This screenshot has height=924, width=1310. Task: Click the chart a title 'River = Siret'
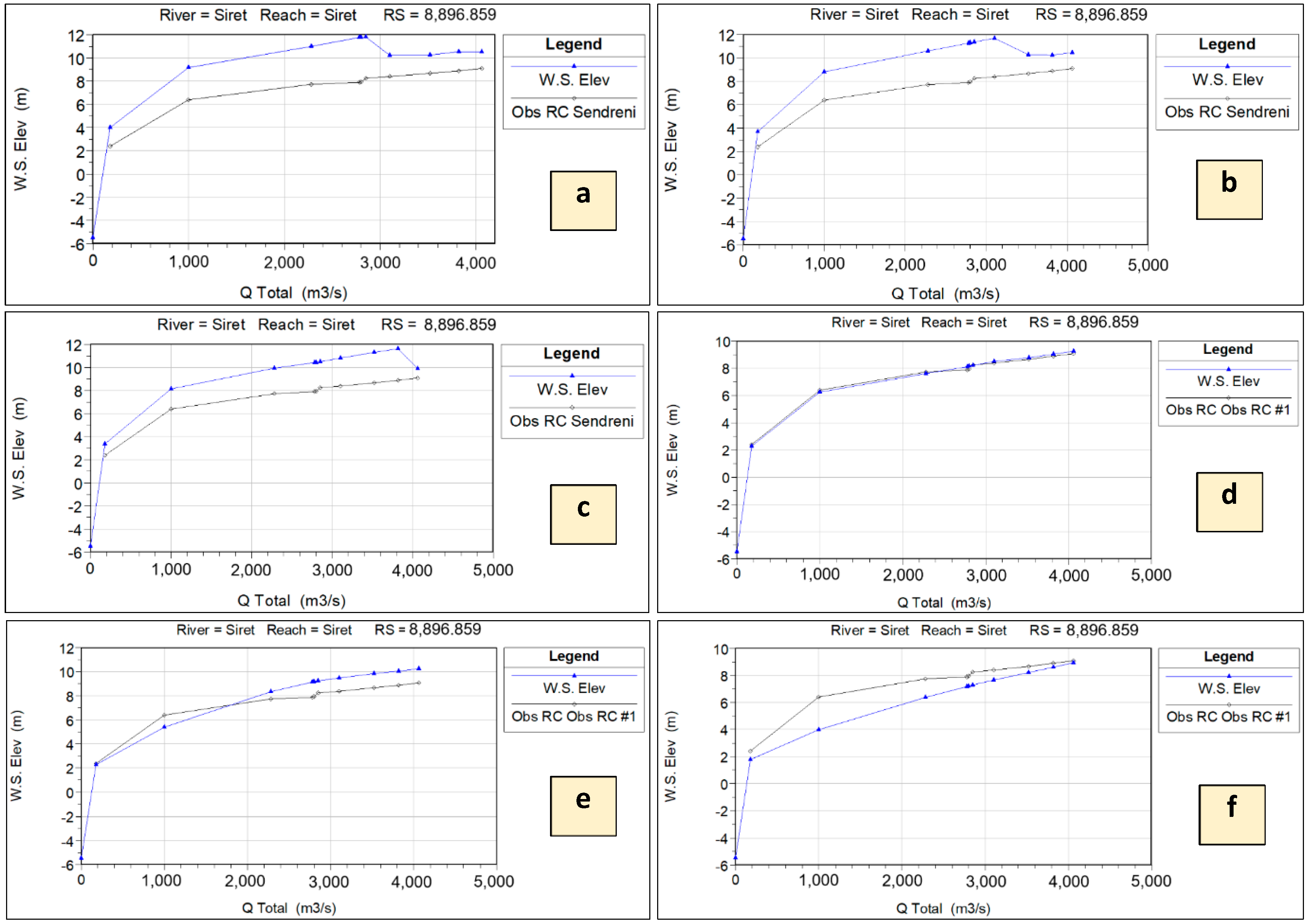coord(202,15)
